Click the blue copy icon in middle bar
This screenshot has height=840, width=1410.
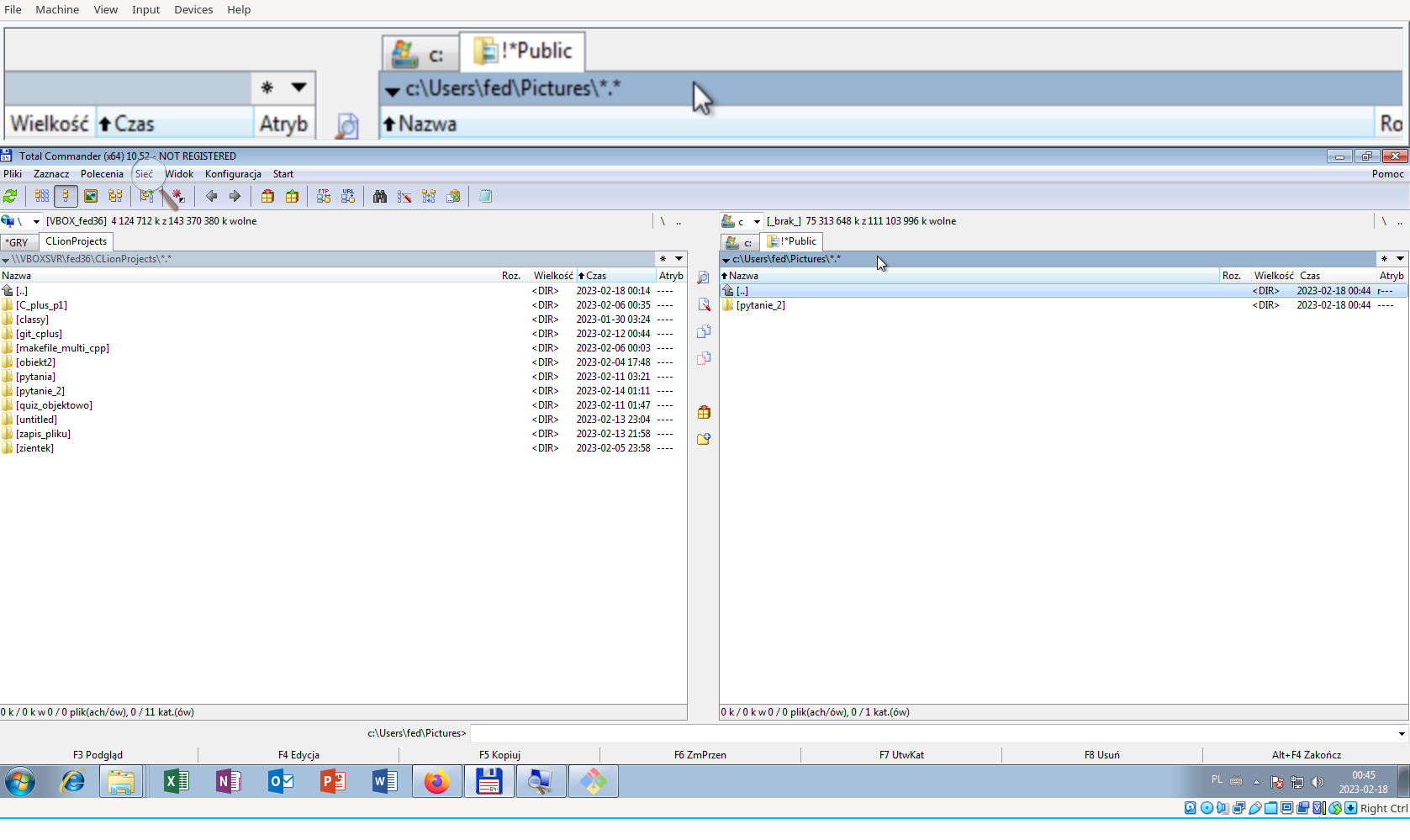(704, 331)
